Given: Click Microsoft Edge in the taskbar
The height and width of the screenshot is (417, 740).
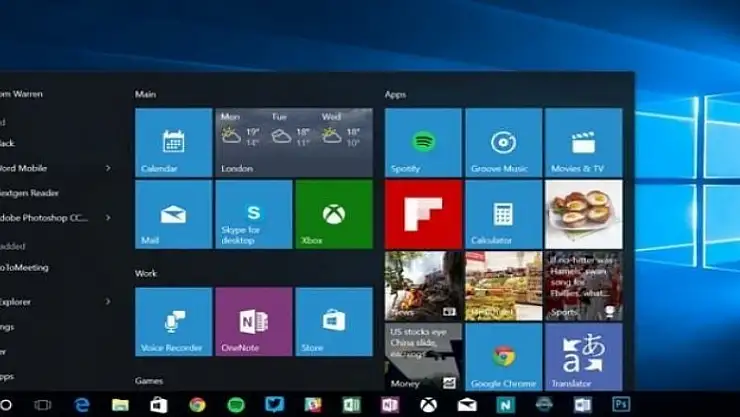Looking at the screenshot, I should [x=82, y=405].
